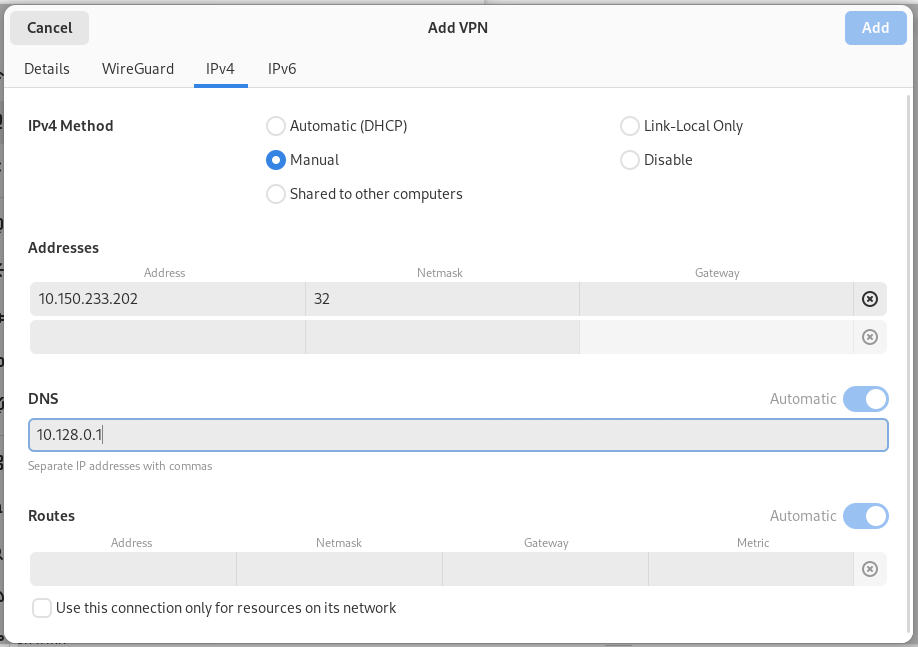Open the WireGuard tab
The width and height of the screenshot is (918, 647).
pyautogui.click(x=138, y=69)
